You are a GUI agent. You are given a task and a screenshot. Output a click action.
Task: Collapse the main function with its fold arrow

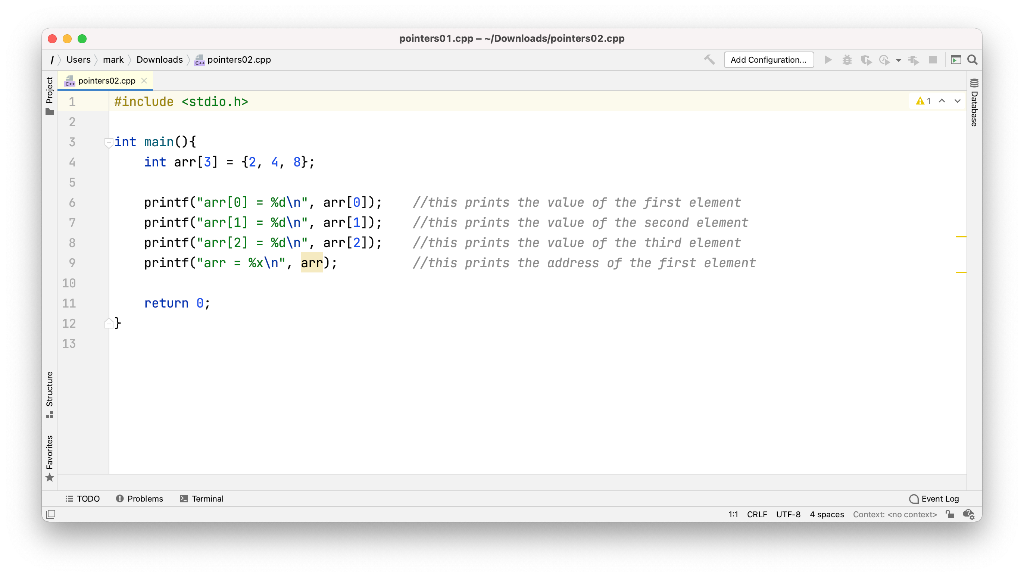[x=107, y=142]
